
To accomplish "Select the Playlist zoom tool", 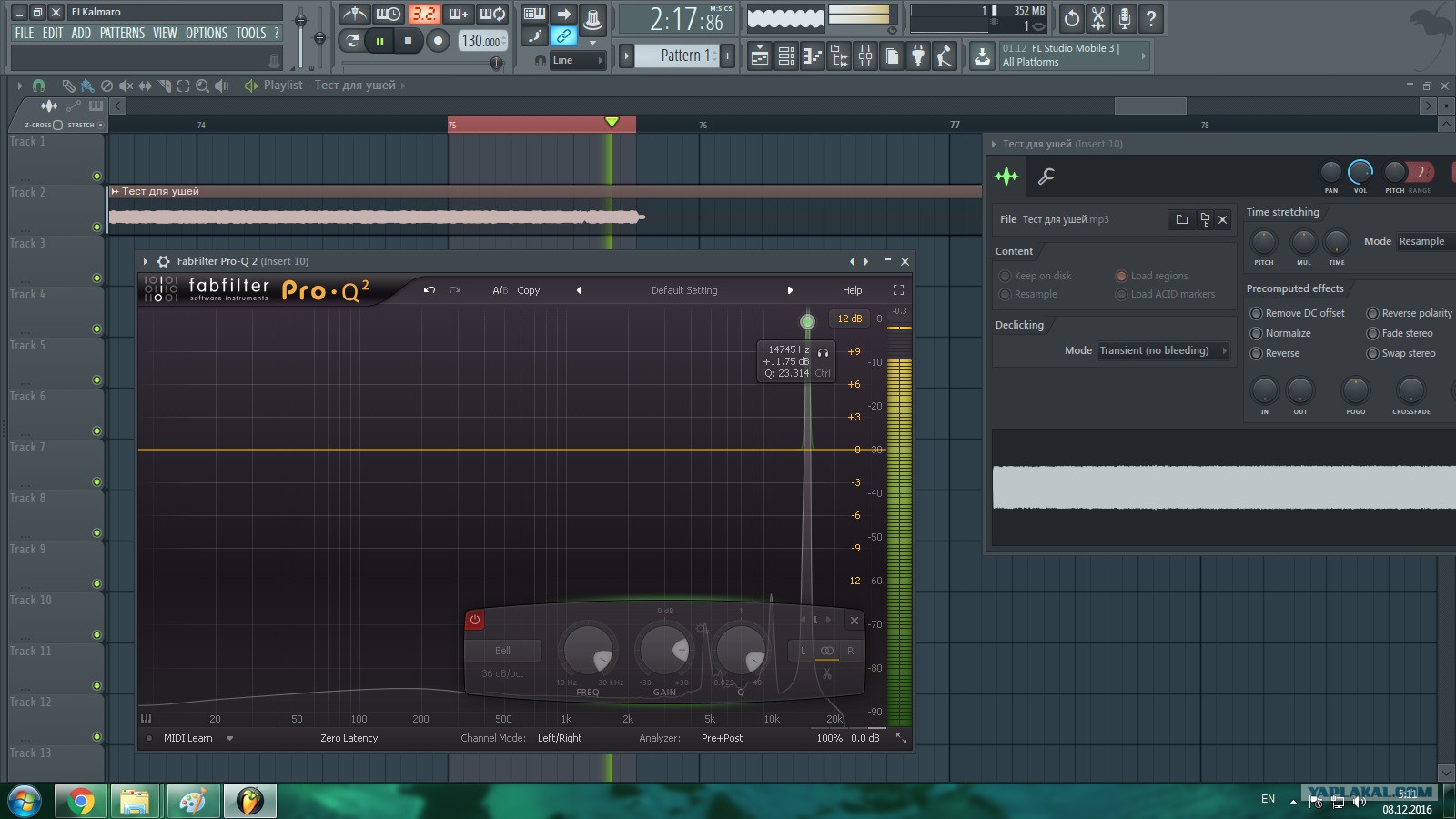I will point(202,86).
